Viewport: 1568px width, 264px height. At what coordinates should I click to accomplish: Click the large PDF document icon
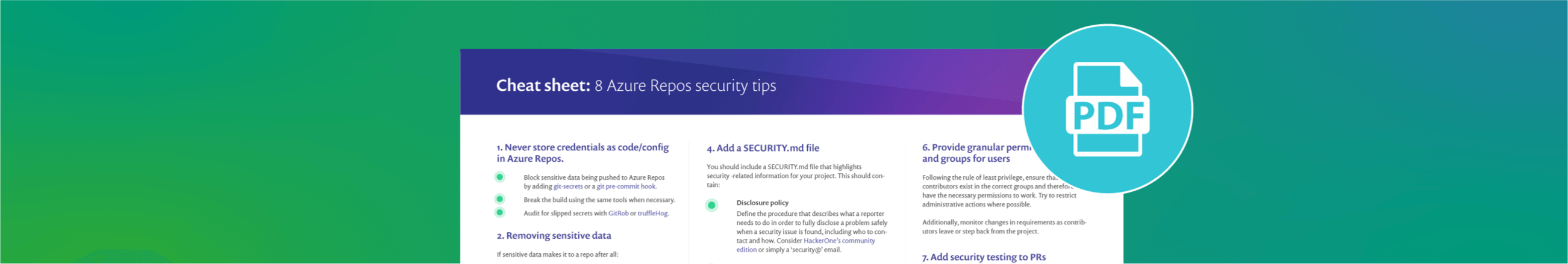(1107, 109)
